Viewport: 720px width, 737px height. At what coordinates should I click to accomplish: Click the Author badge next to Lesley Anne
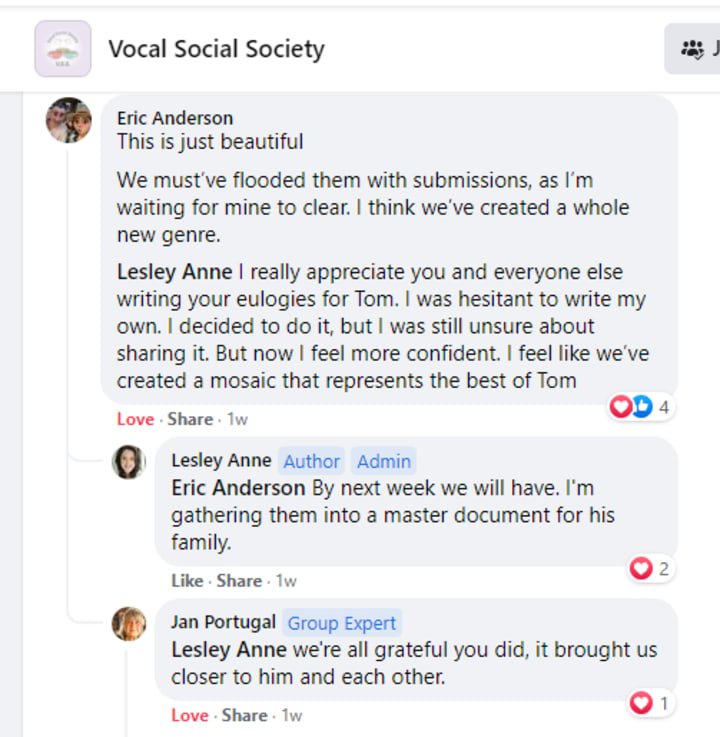tap(311, 461)
